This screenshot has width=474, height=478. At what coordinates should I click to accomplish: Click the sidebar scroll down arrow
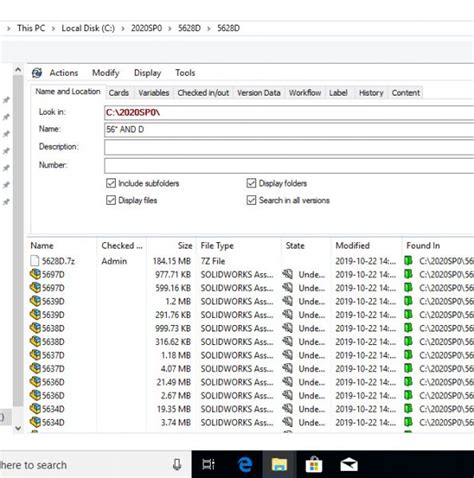[x=18, y=428]
